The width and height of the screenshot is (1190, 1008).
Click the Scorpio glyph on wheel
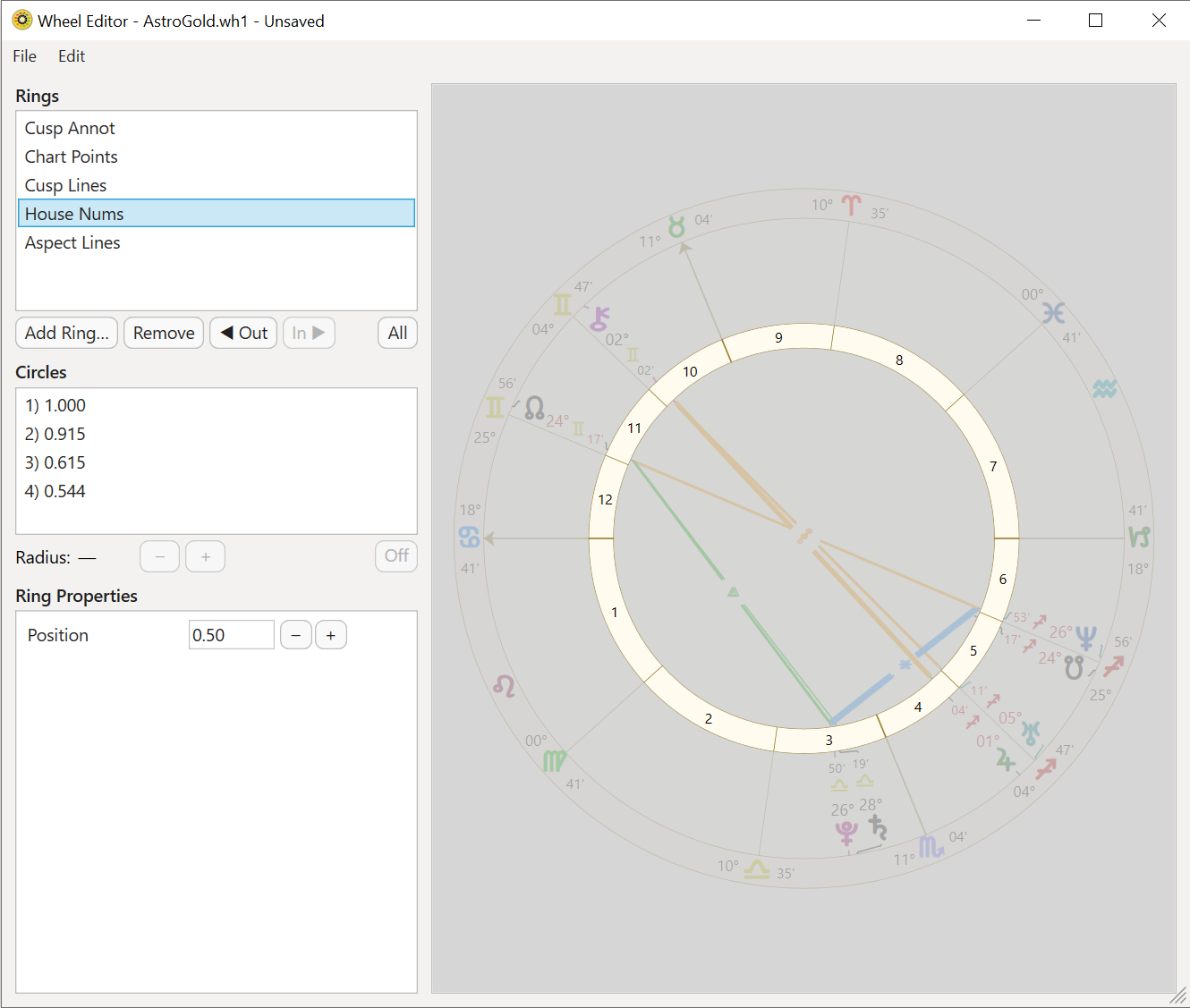tap(931, 846)
